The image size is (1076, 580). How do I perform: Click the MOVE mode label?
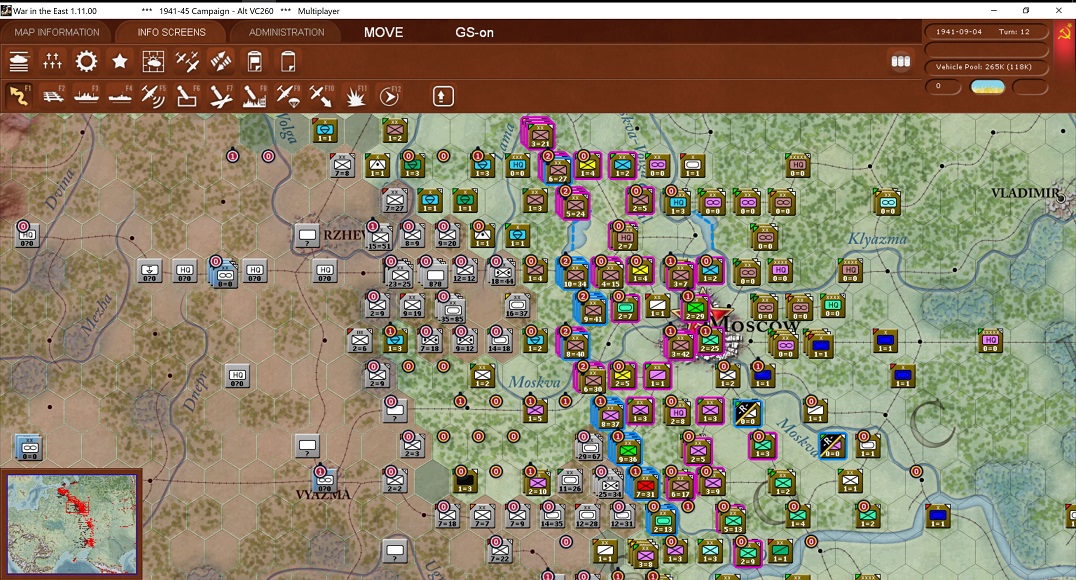[x=384, y=32]
